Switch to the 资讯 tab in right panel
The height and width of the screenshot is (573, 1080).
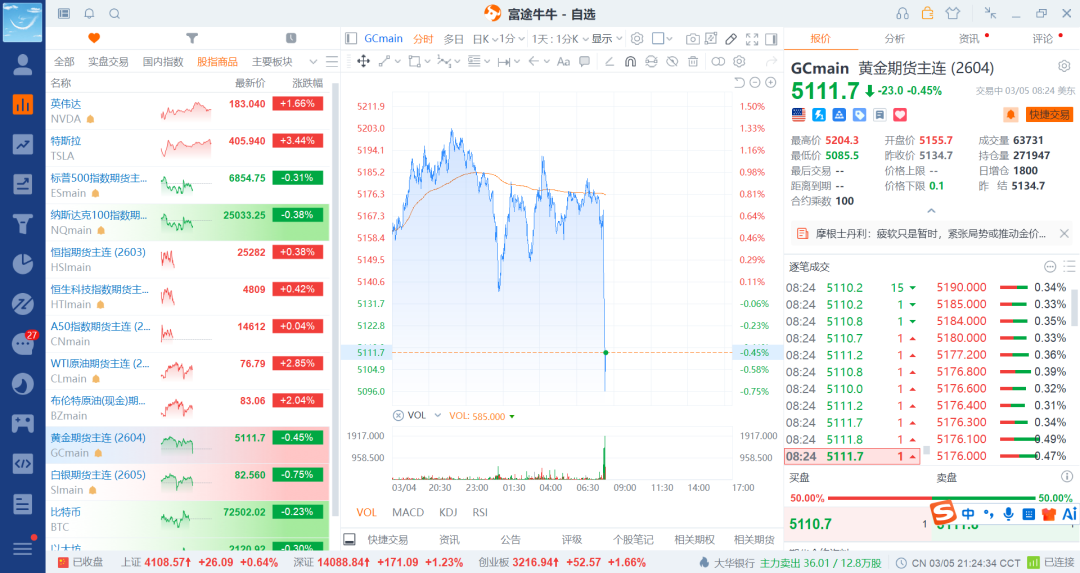click(968, 39)
